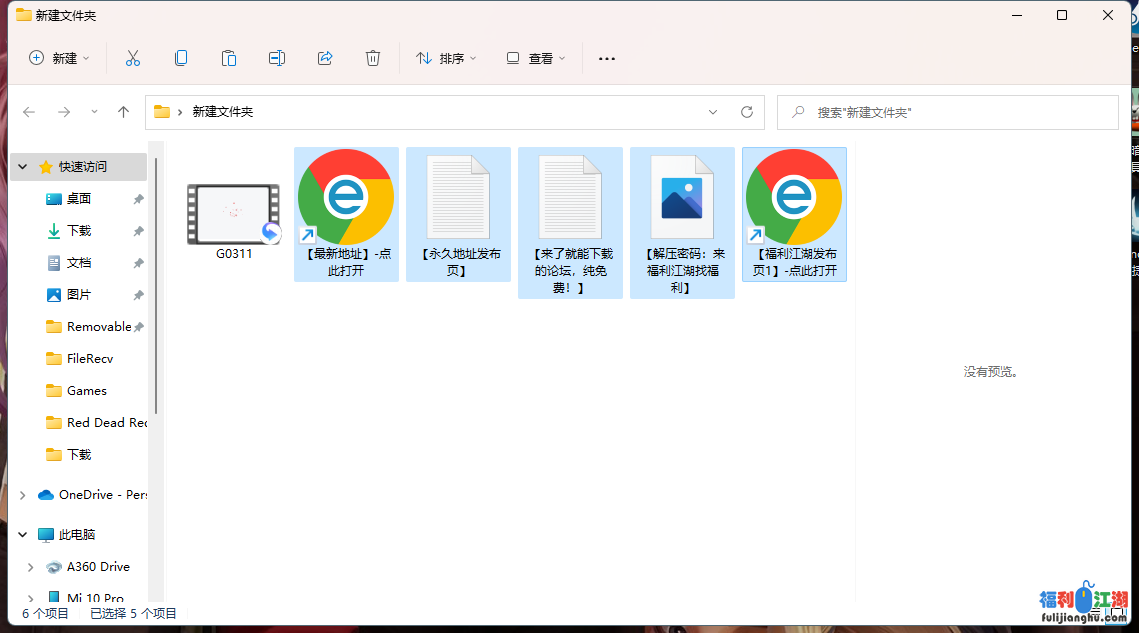
Task: Open the 新建 dropdown menu
Action: click(x=60, y=58)
